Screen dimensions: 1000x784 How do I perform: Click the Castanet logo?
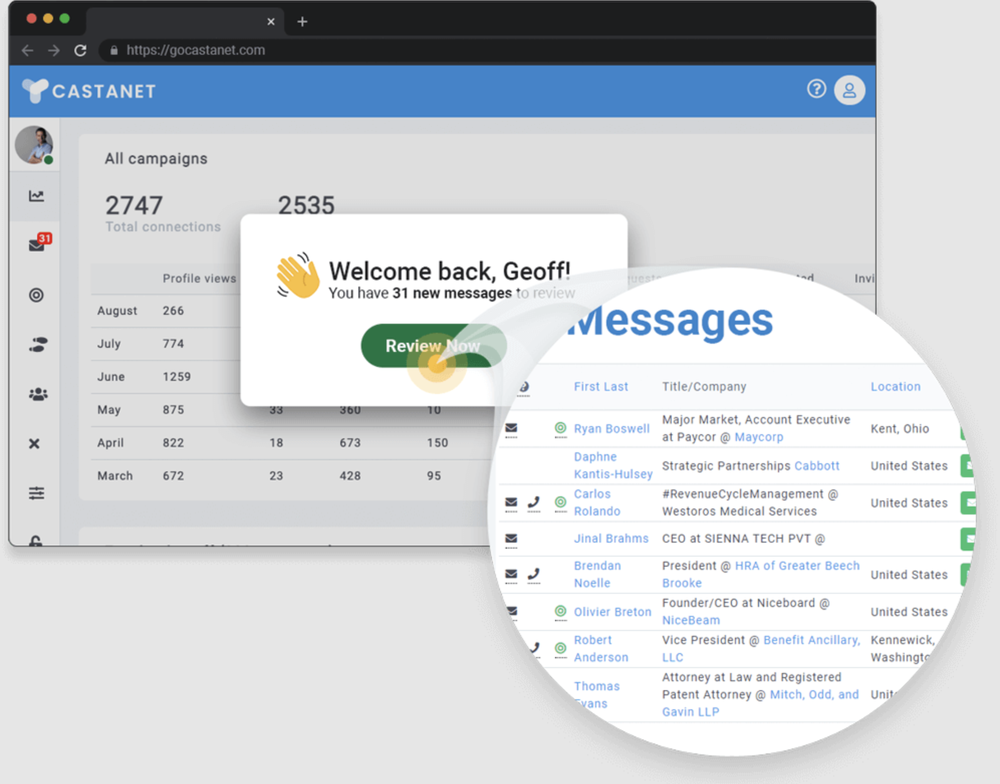pos(89,91)
